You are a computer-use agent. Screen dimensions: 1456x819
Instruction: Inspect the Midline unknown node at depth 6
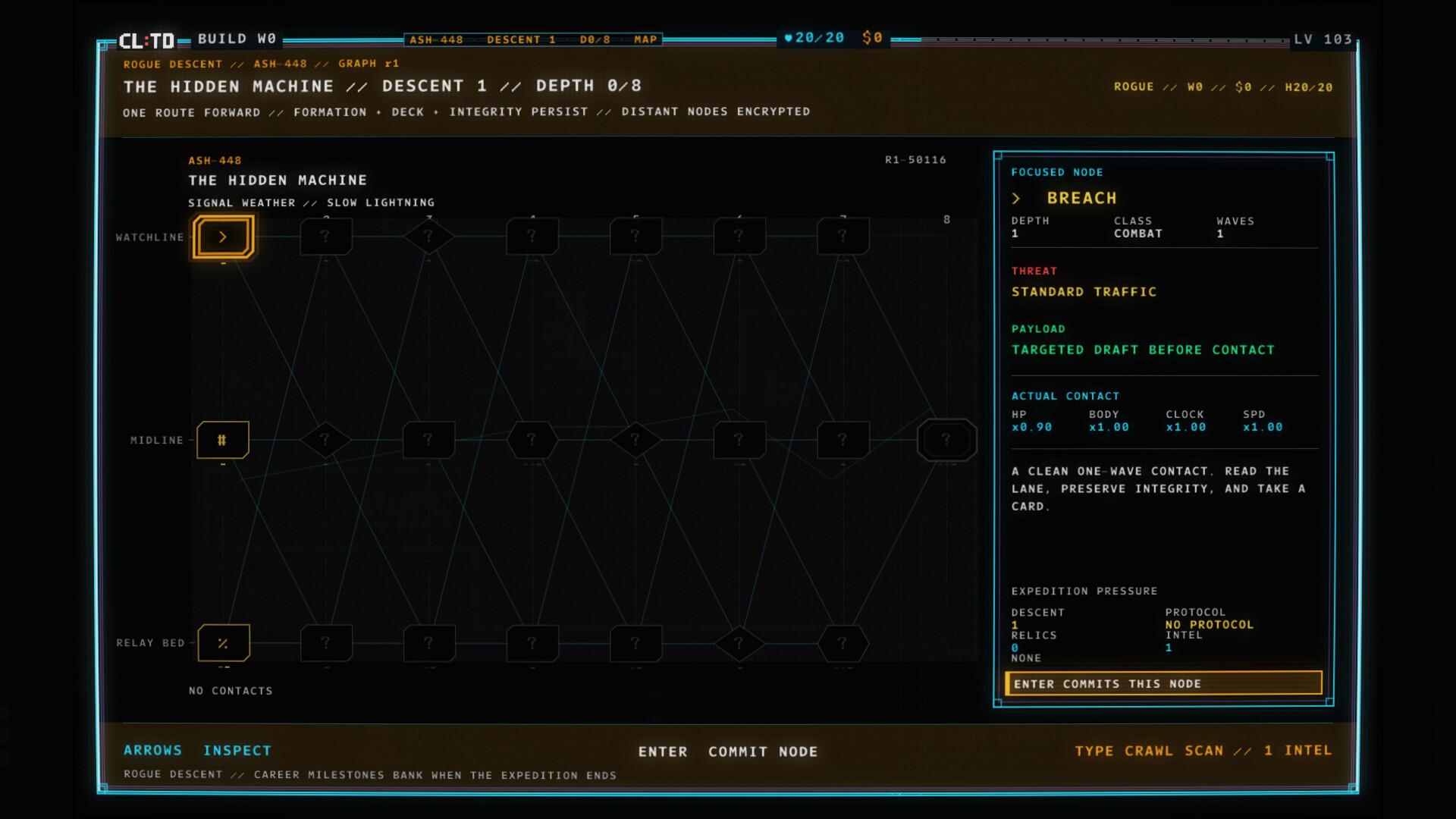coord(739,440)
